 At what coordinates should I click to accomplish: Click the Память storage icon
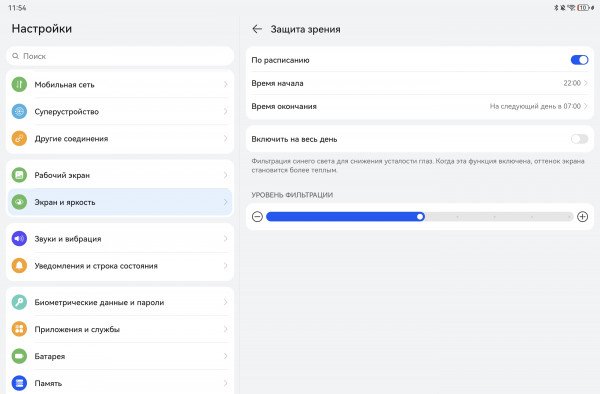point(19,383)
